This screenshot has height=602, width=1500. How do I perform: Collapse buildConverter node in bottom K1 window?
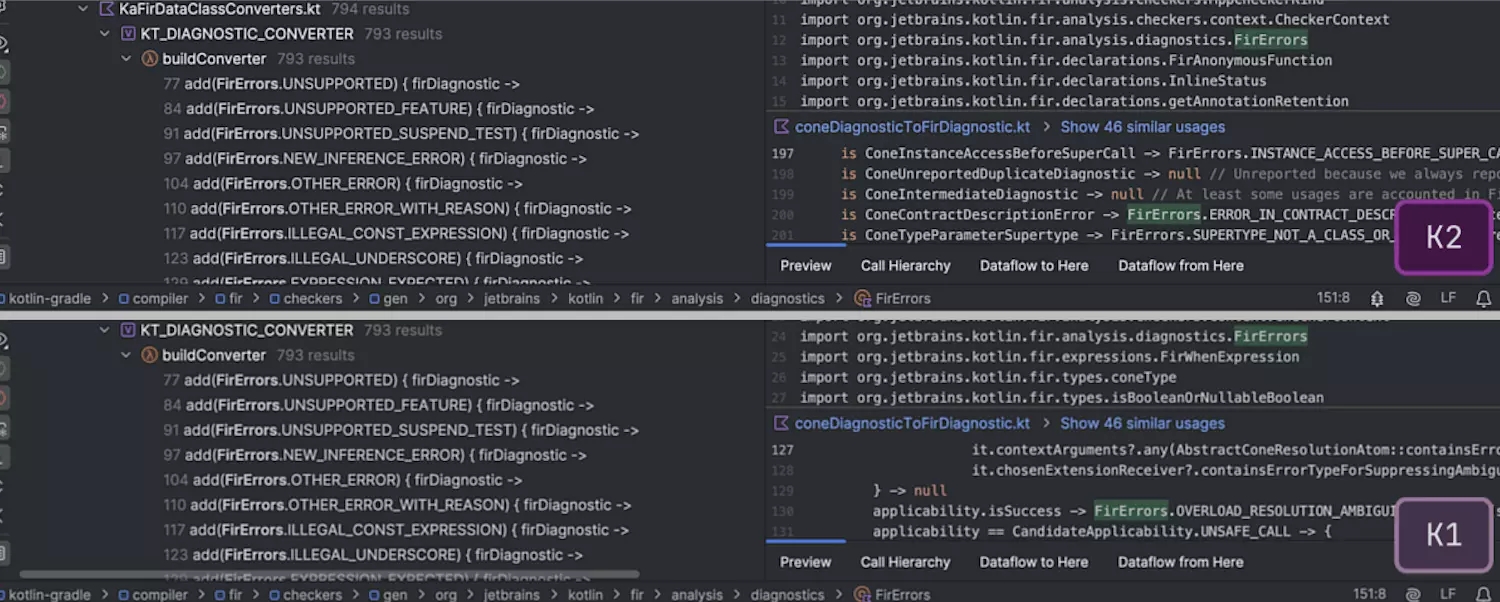pyautogui.click(x=126, y=355)
